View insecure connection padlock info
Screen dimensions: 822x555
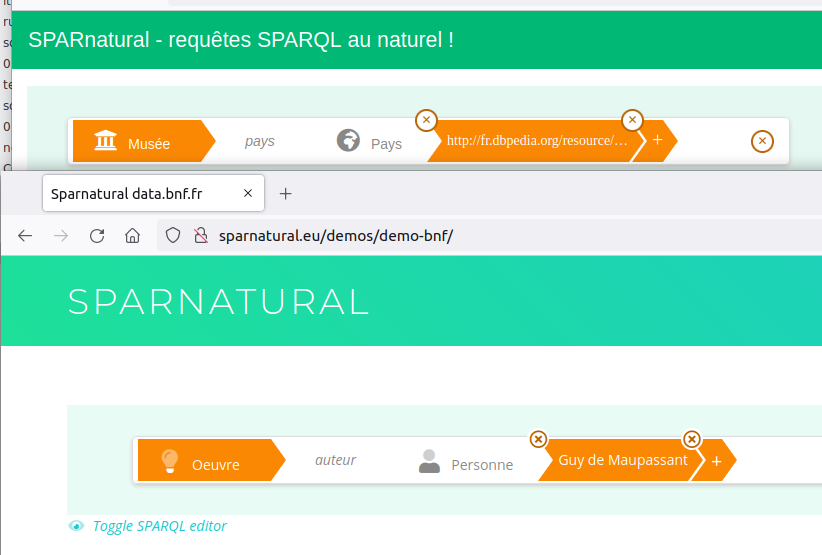[201, 236]
